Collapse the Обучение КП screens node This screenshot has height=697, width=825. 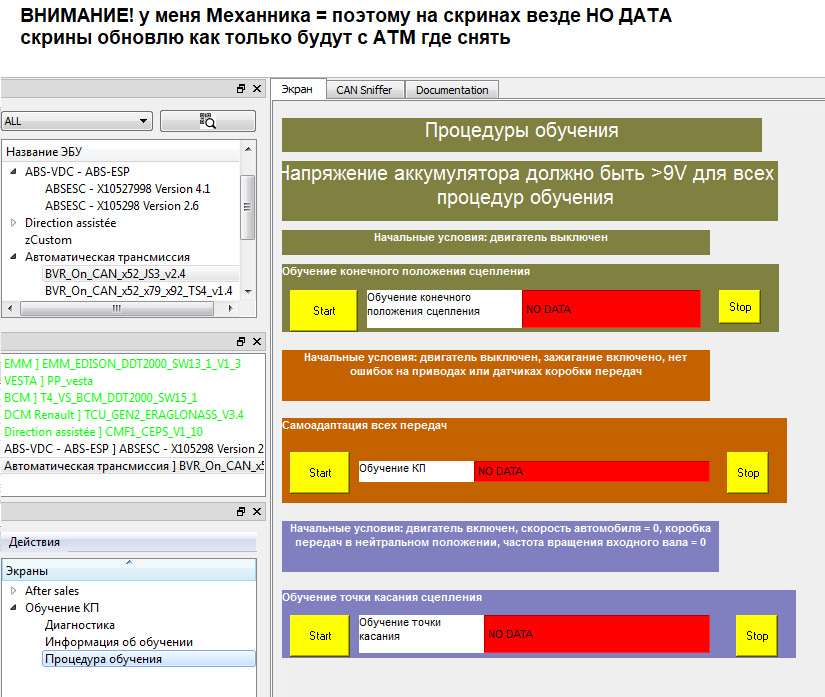13,608
